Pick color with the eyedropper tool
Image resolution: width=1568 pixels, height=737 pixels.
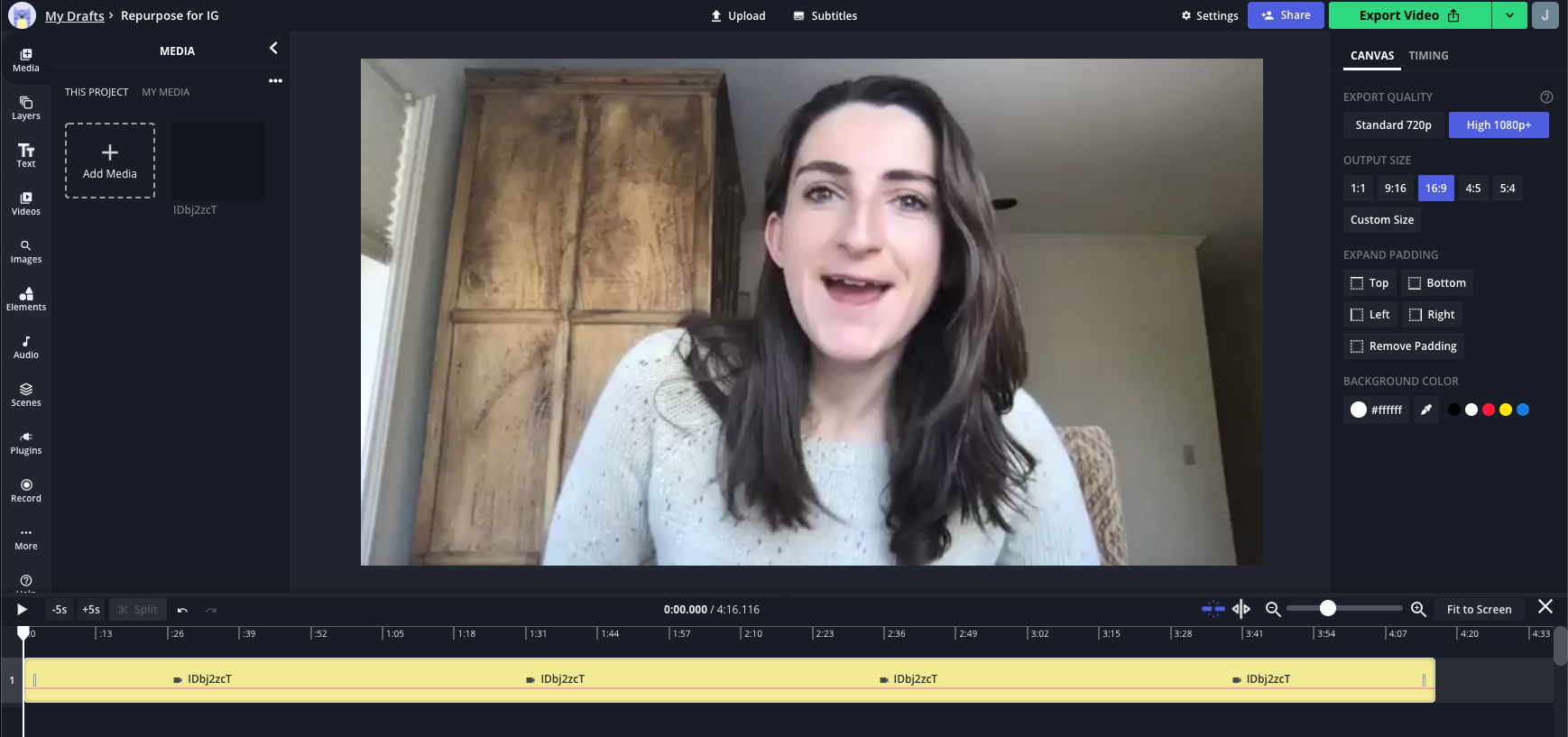[x=1425, y=410]
